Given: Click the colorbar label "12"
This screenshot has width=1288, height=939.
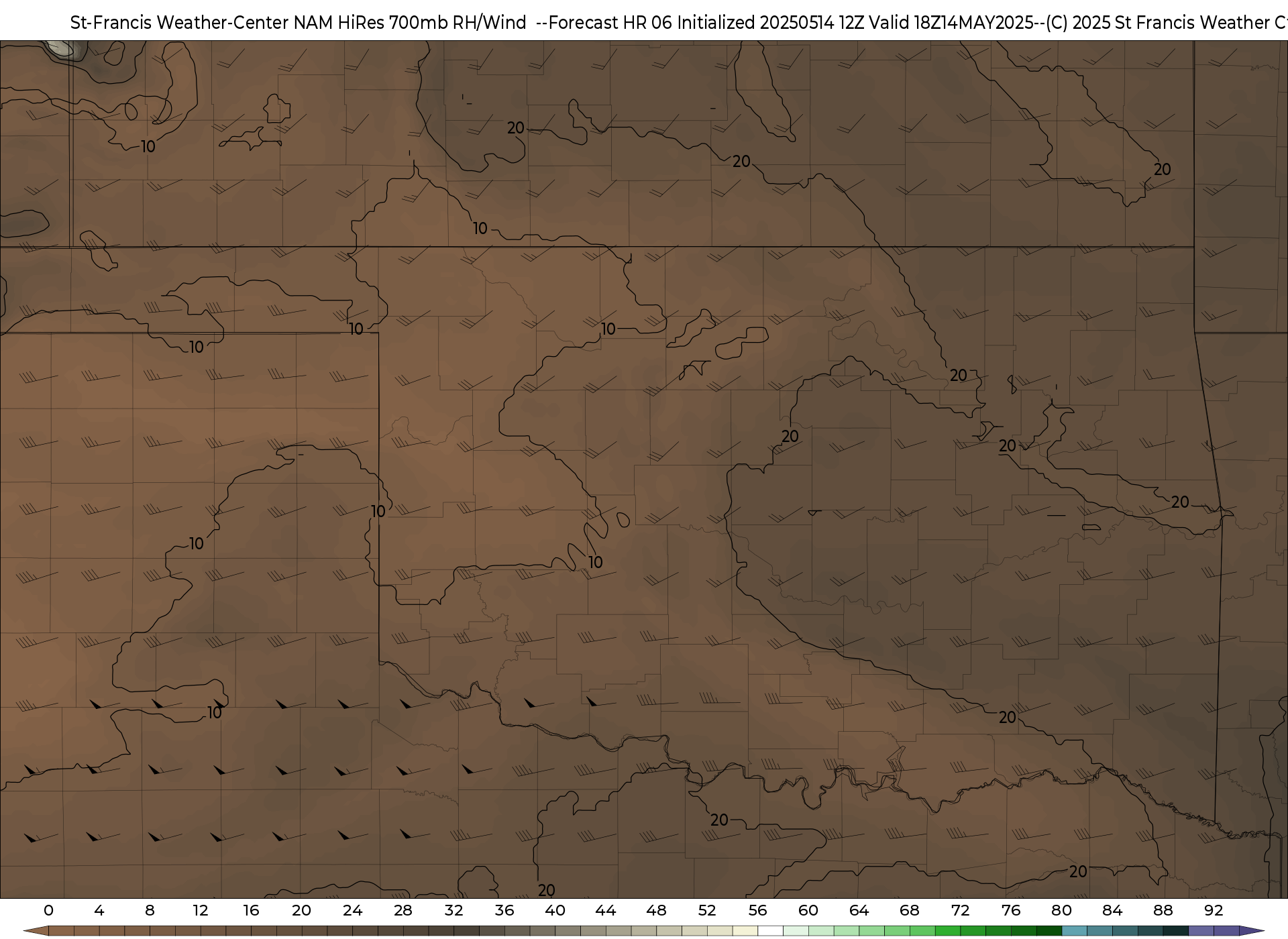Looking at the screenshot, I should (201, 910).
